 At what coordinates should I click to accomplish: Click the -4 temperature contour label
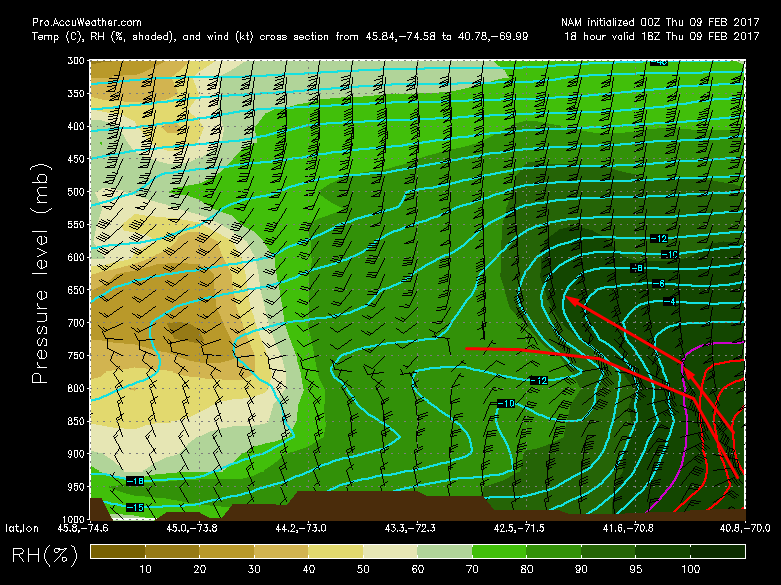[x=669, y=301]
